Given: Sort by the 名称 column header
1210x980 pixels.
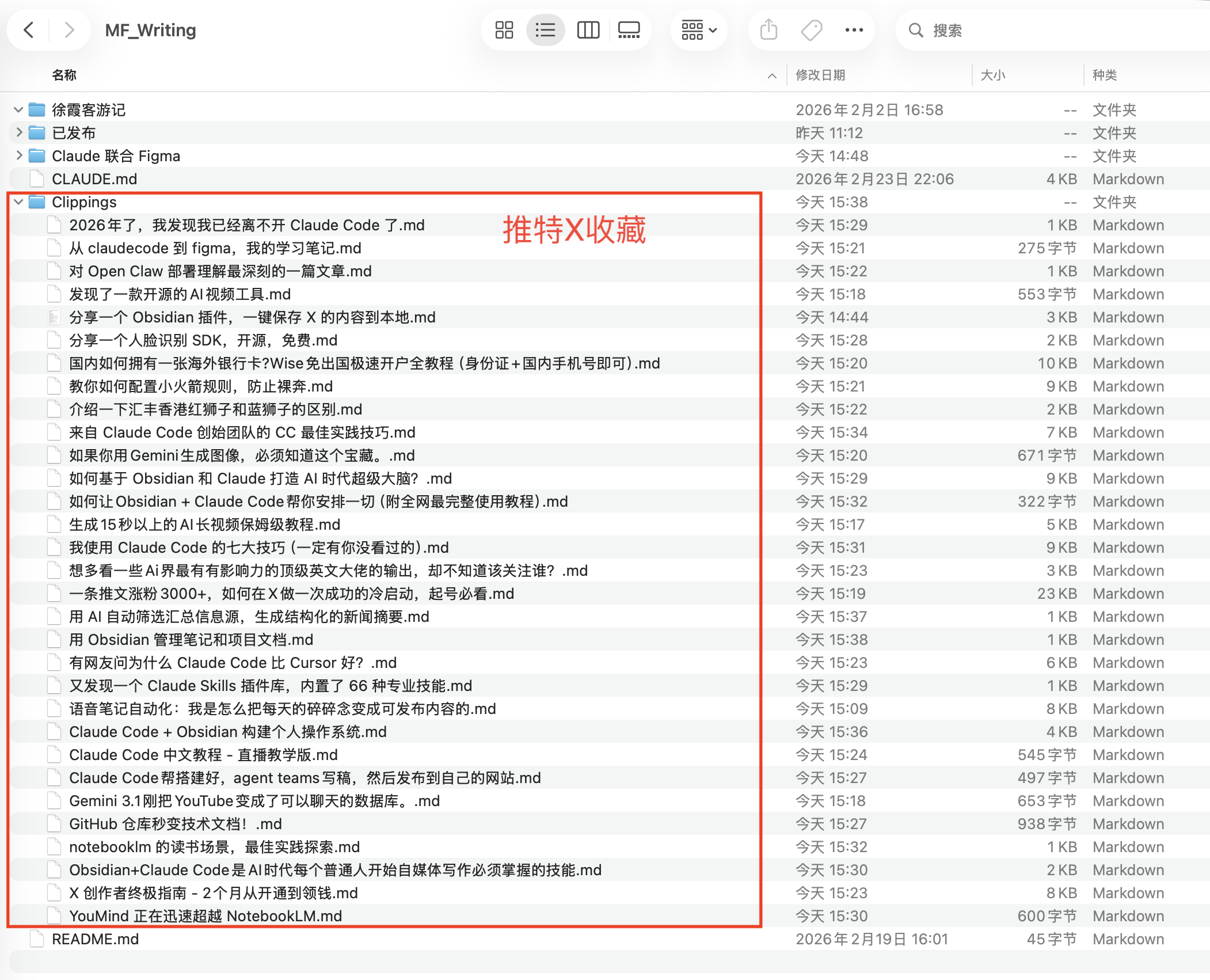Looking at the screenshot, I should [x=64, y=75].
